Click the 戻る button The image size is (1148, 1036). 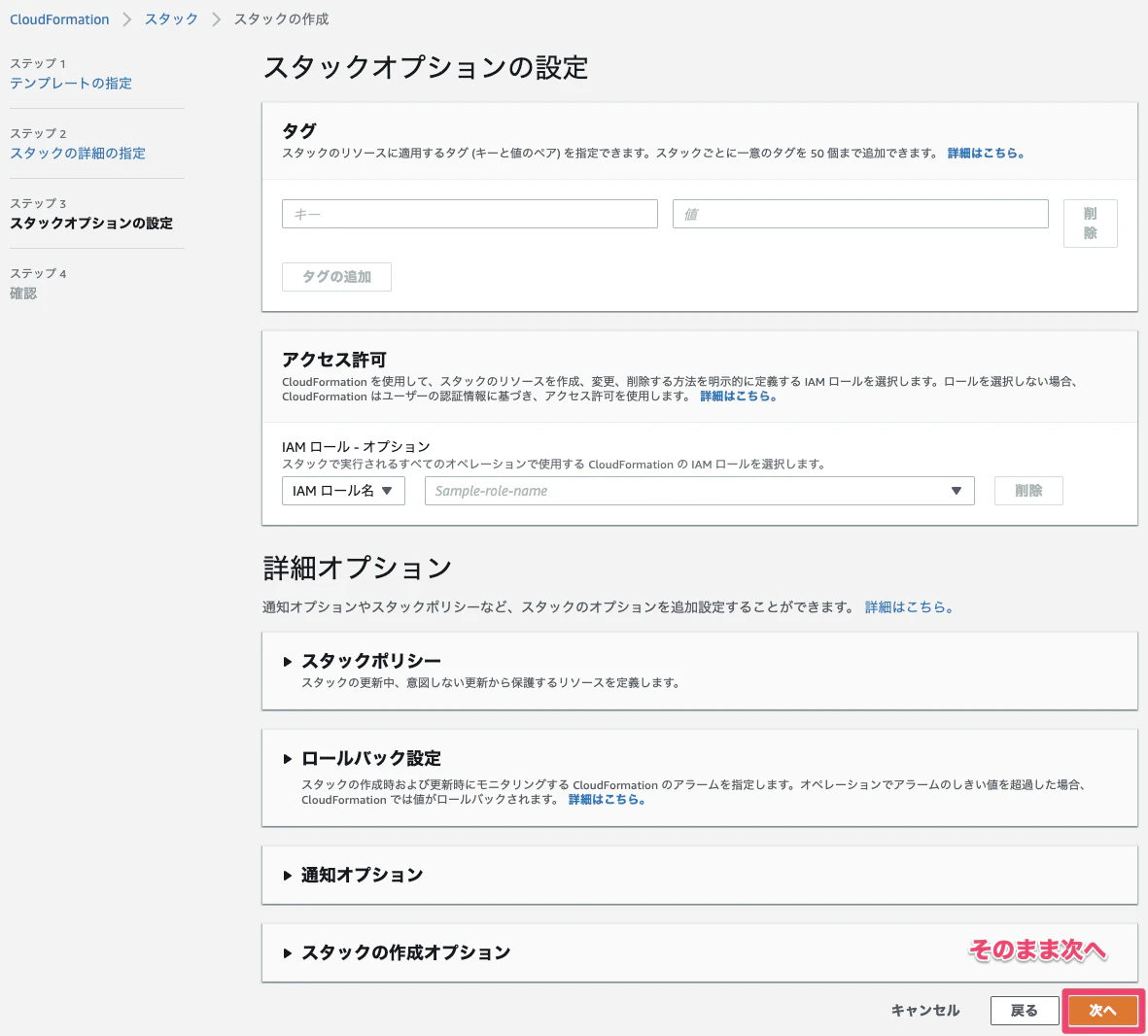click(1025, 1011)
